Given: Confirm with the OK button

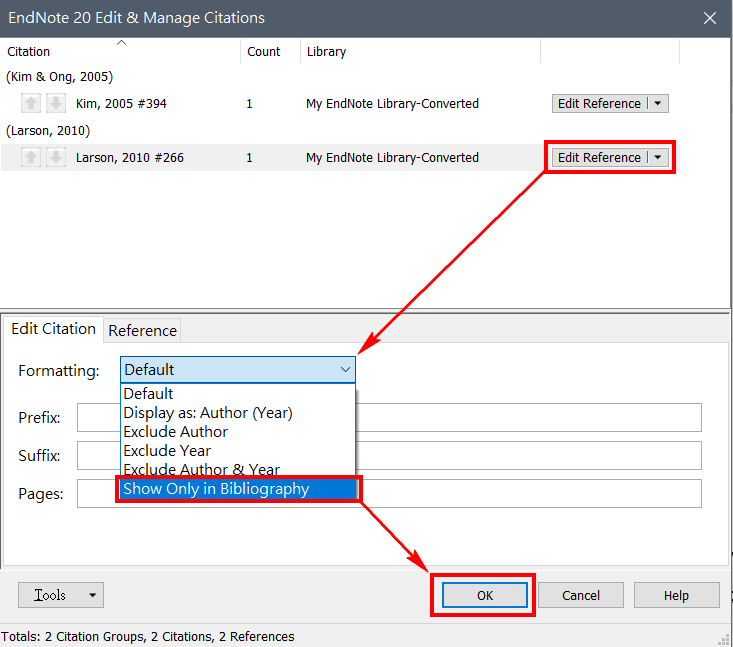Looking at the screenshot, I should coord(485,595).
